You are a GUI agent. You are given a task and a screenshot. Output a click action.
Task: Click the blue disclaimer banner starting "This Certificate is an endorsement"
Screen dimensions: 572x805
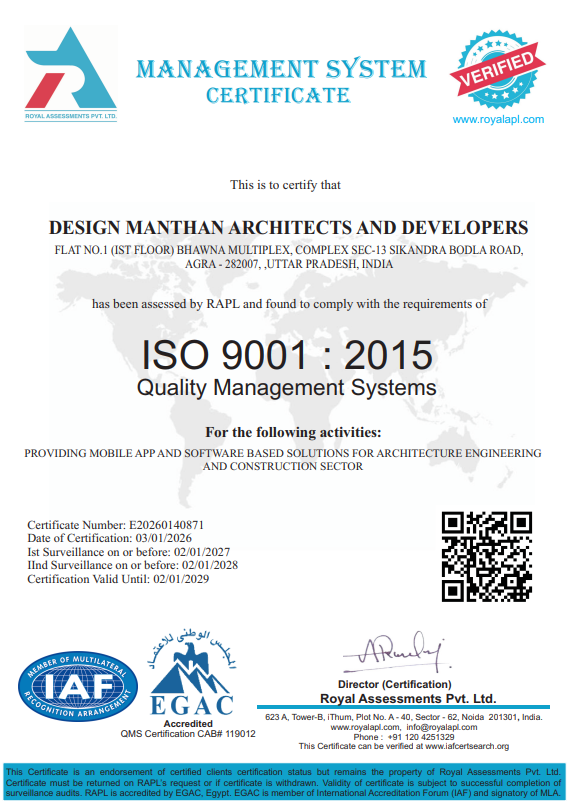coord(283,783)
